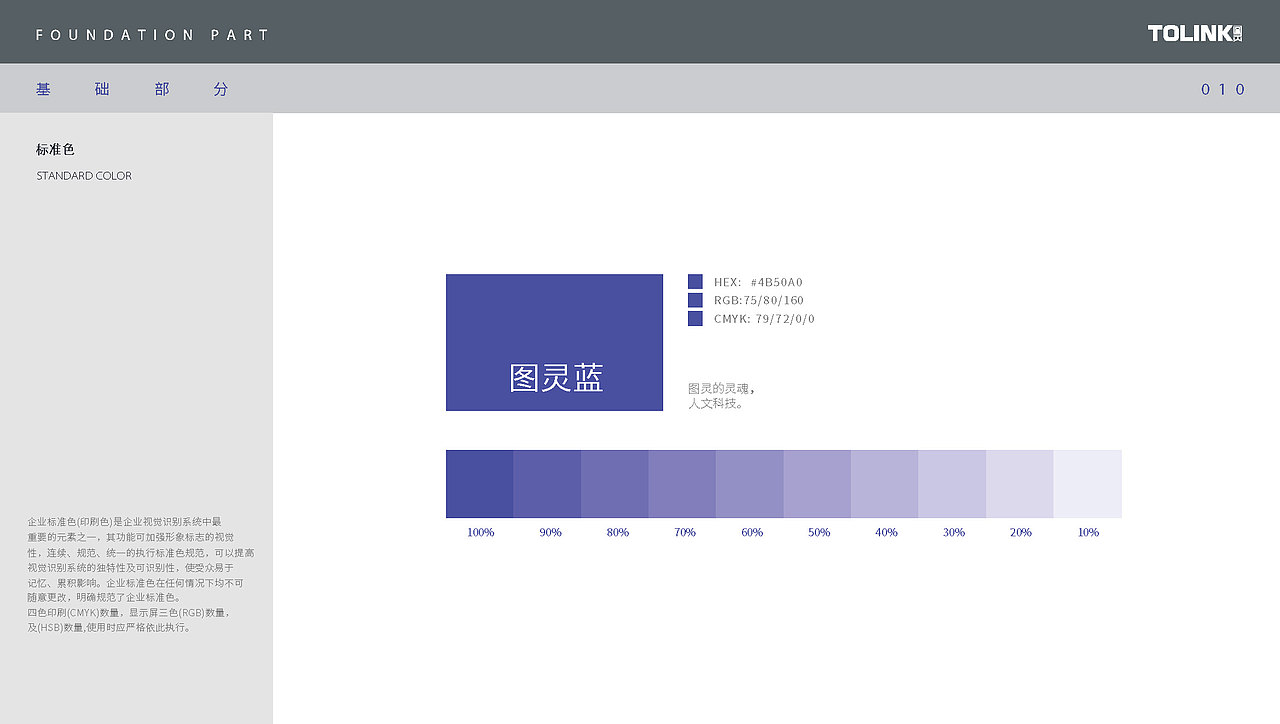Screen dimensions: 1280x724
Task: Click the 70% percentage label
Action: (x=685, y=532)
